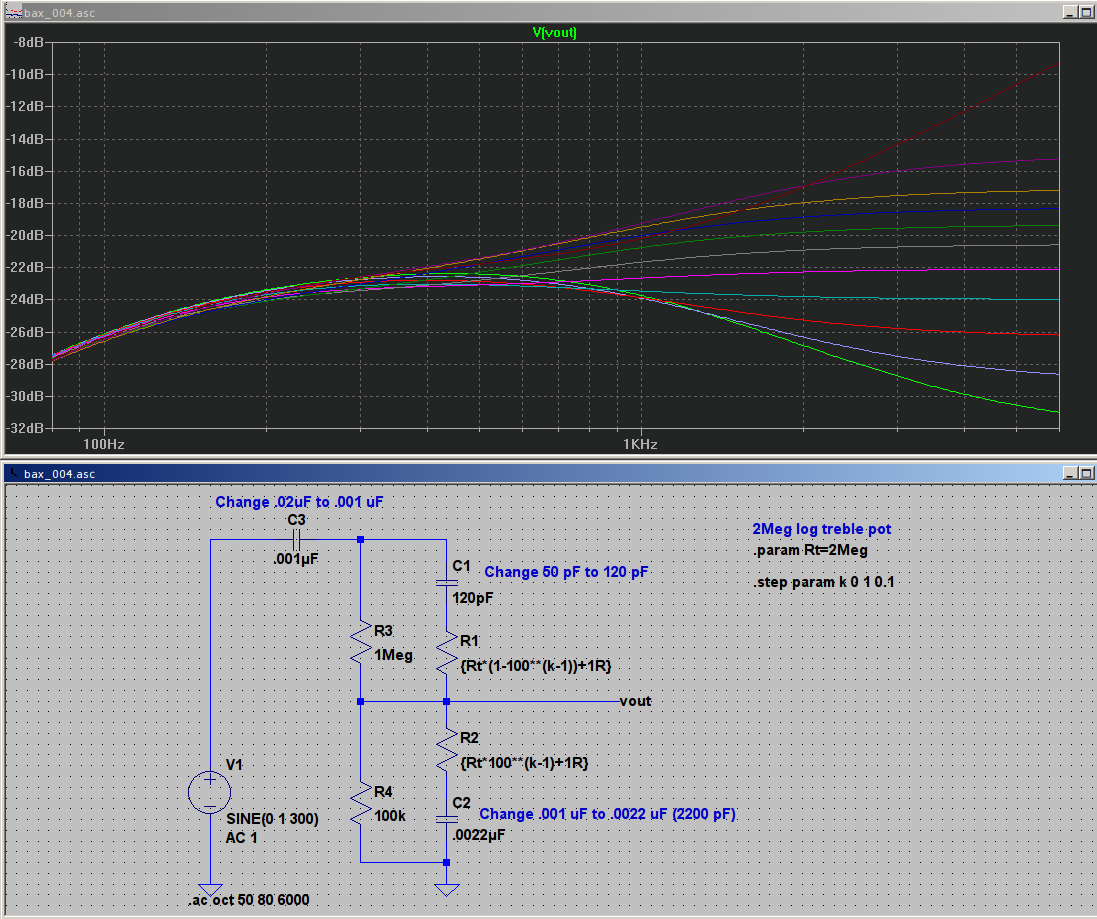1097x919 pixels.
Task: Click the V1 voltage source symbol
Action: point(210,792)
